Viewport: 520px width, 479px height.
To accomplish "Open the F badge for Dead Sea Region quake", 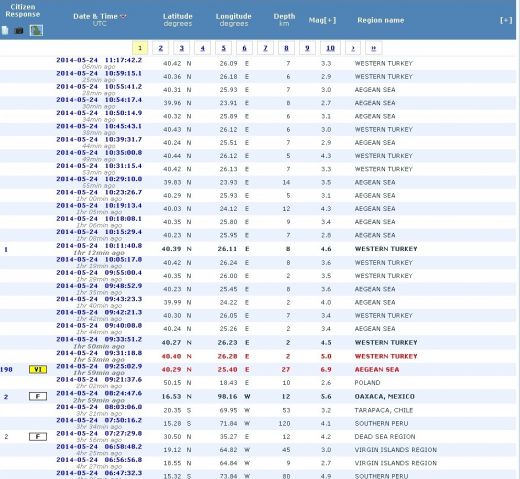I will pos(38,436).
